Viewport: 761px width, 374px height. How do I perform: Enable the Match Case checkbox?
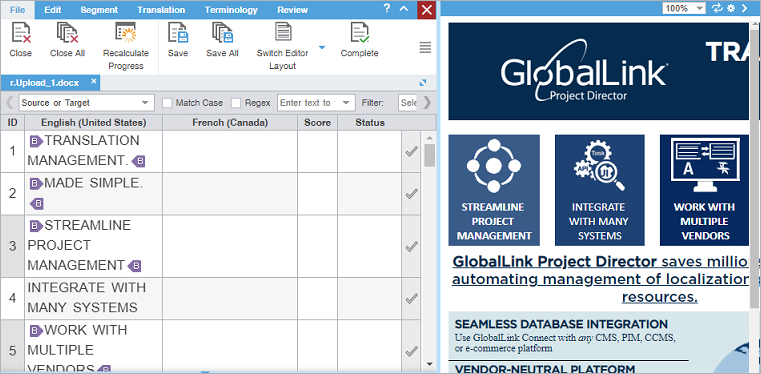[167, 103]
